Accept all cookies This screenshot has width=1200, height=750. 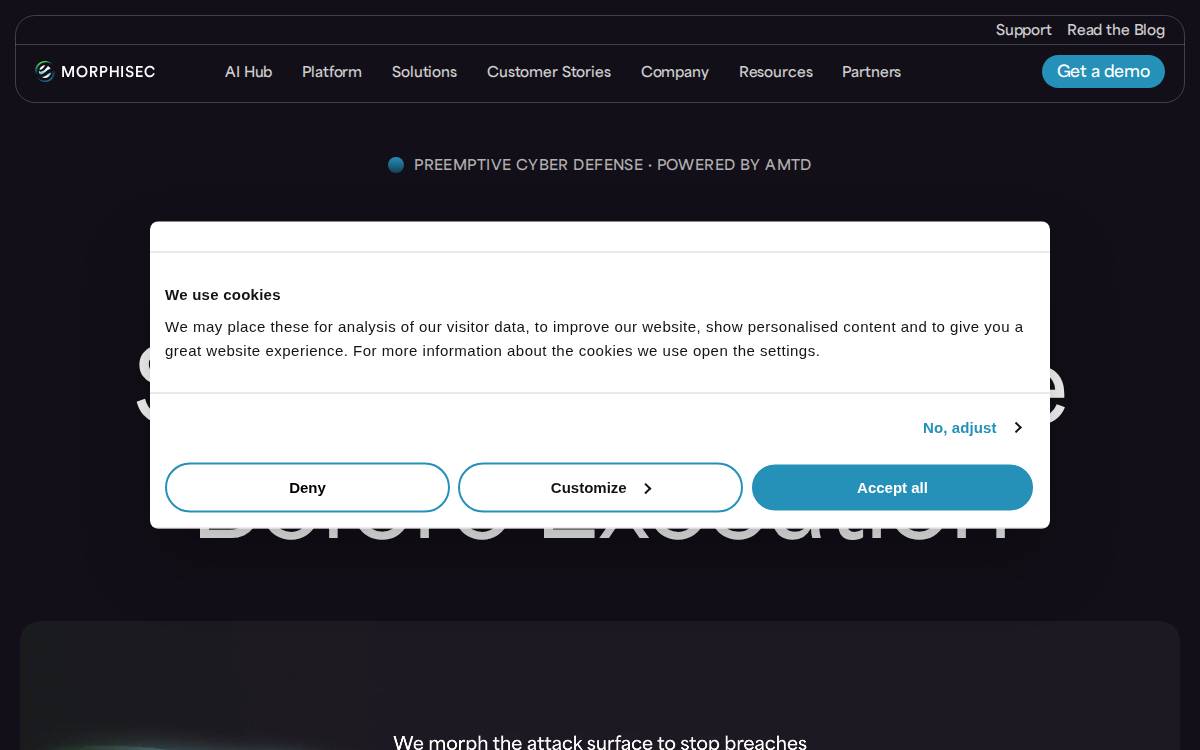coord(892,488)
